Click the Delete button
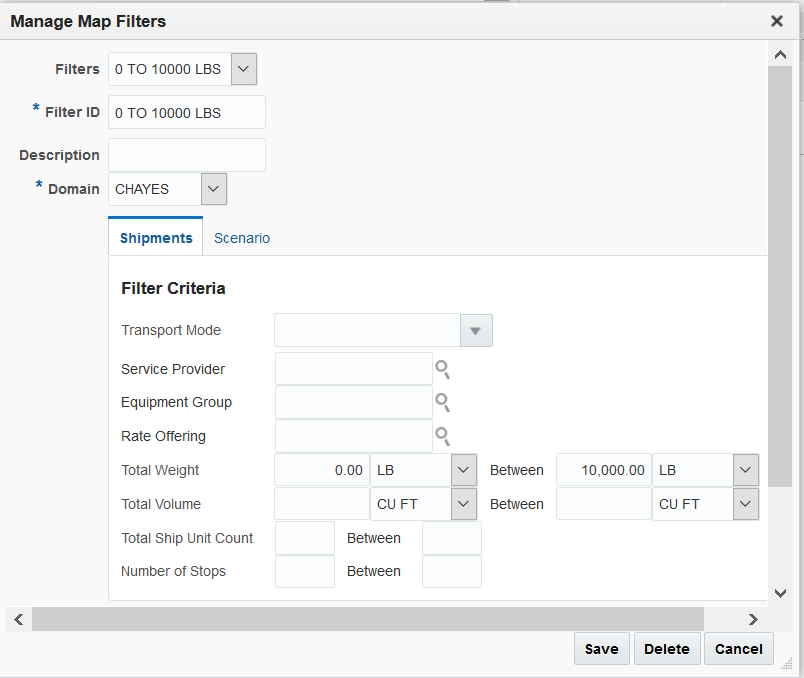 point(667,649)
